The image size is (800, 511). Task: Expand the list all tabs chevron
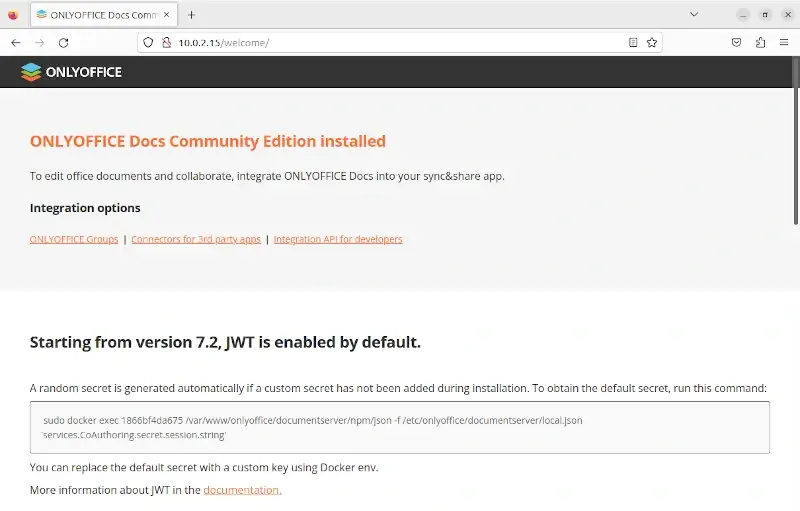pyautogui.click(x=694, y=14)
